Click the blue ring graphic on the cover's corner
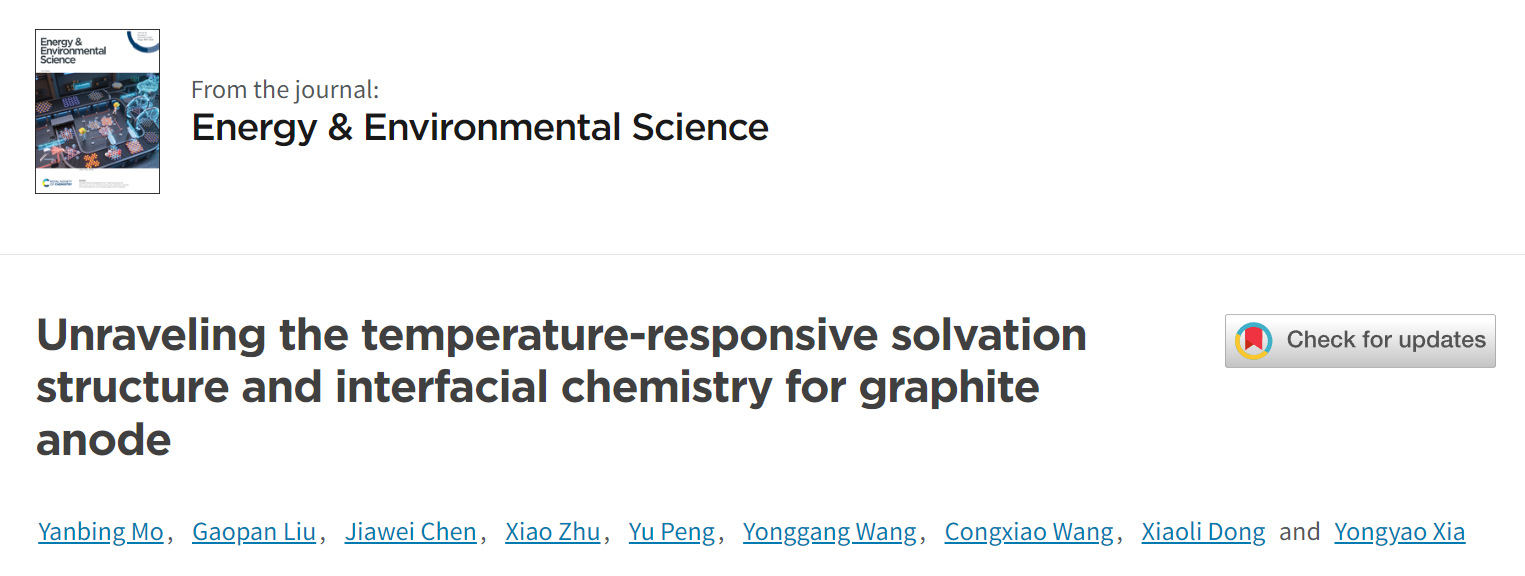 [x=146, y=40]
